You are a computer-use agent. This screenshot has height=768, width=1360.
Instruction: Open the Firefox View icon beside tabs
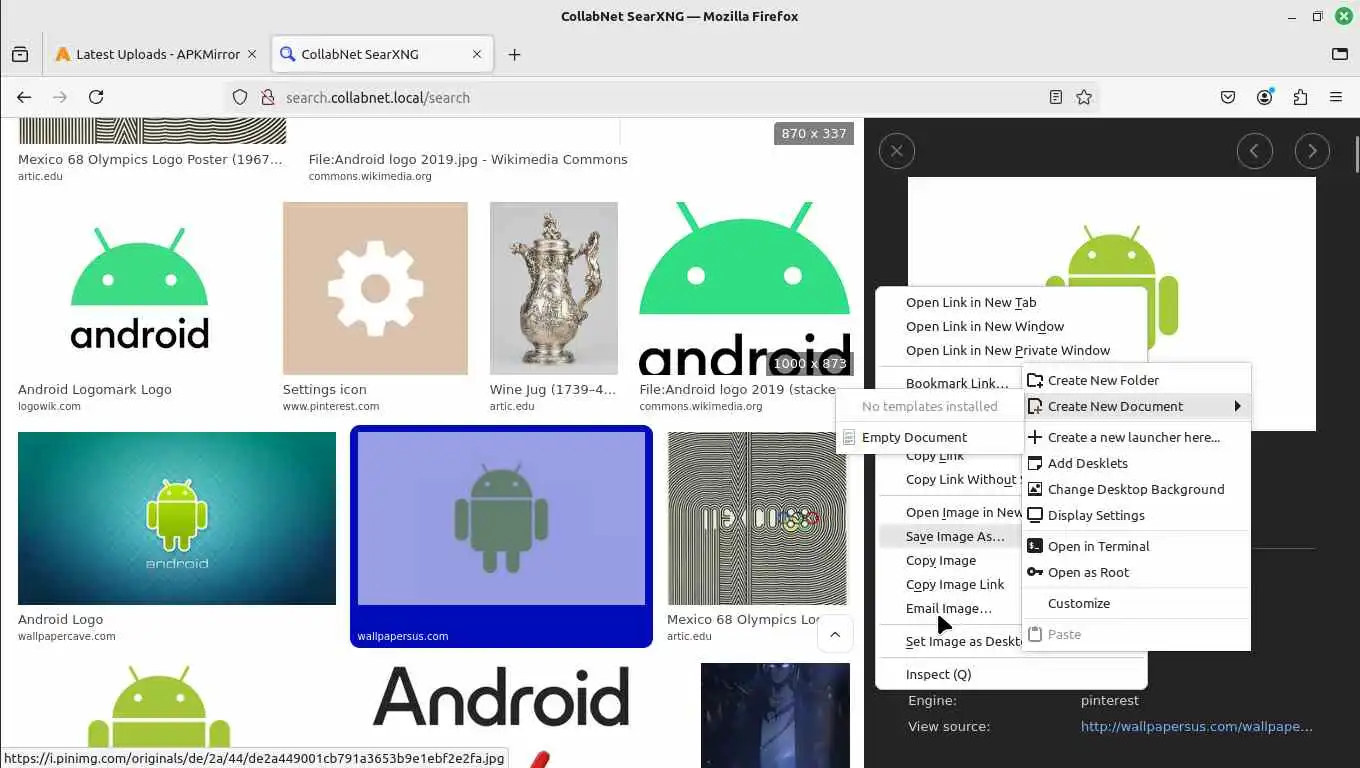coord(20,55)
